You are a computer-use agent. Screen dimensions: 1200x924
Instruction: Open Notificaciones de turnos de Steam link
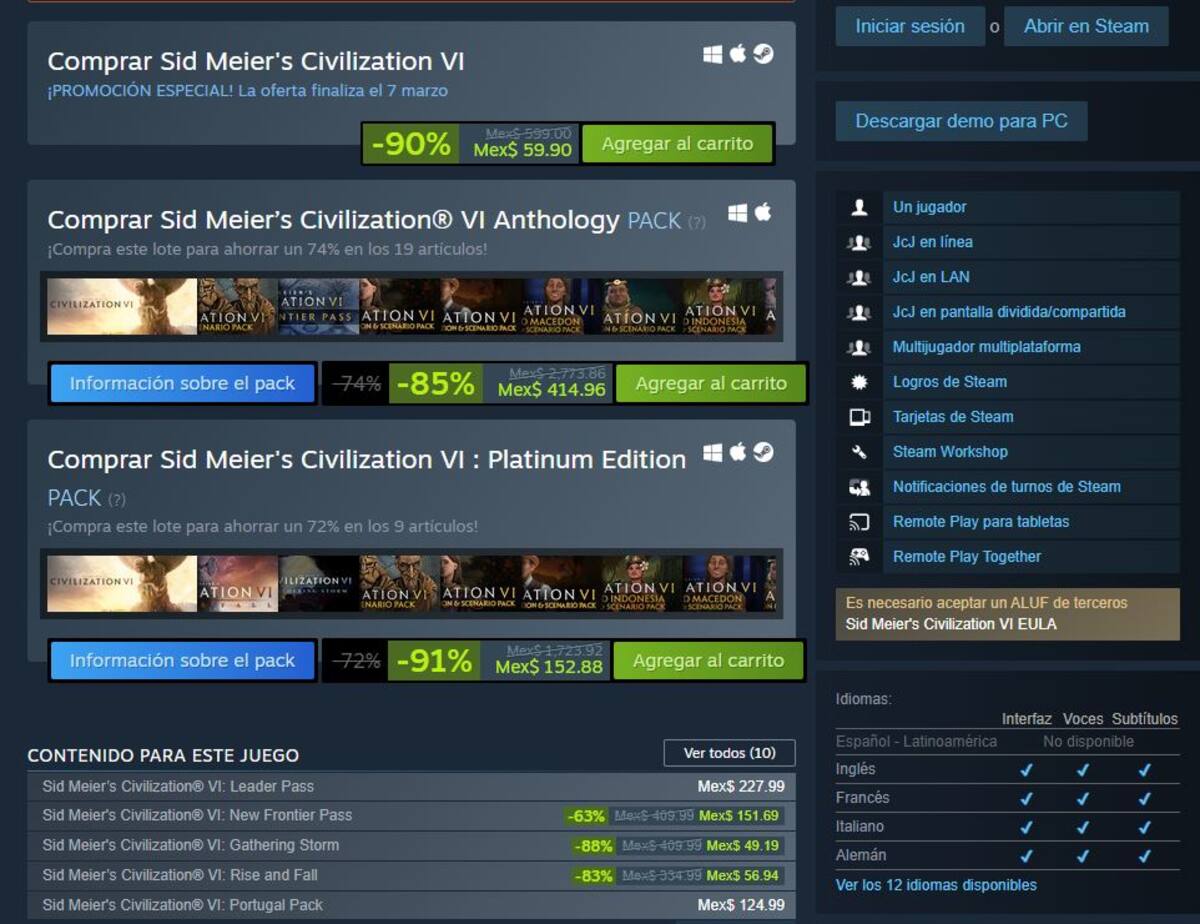(1007, 487)
